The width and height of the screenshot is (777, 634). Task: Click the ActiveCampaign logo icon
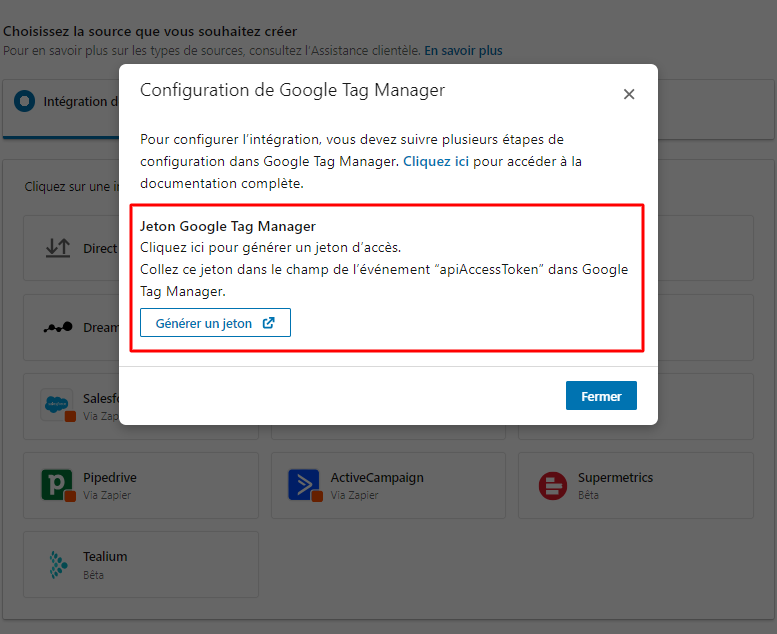tap(304, 485)
